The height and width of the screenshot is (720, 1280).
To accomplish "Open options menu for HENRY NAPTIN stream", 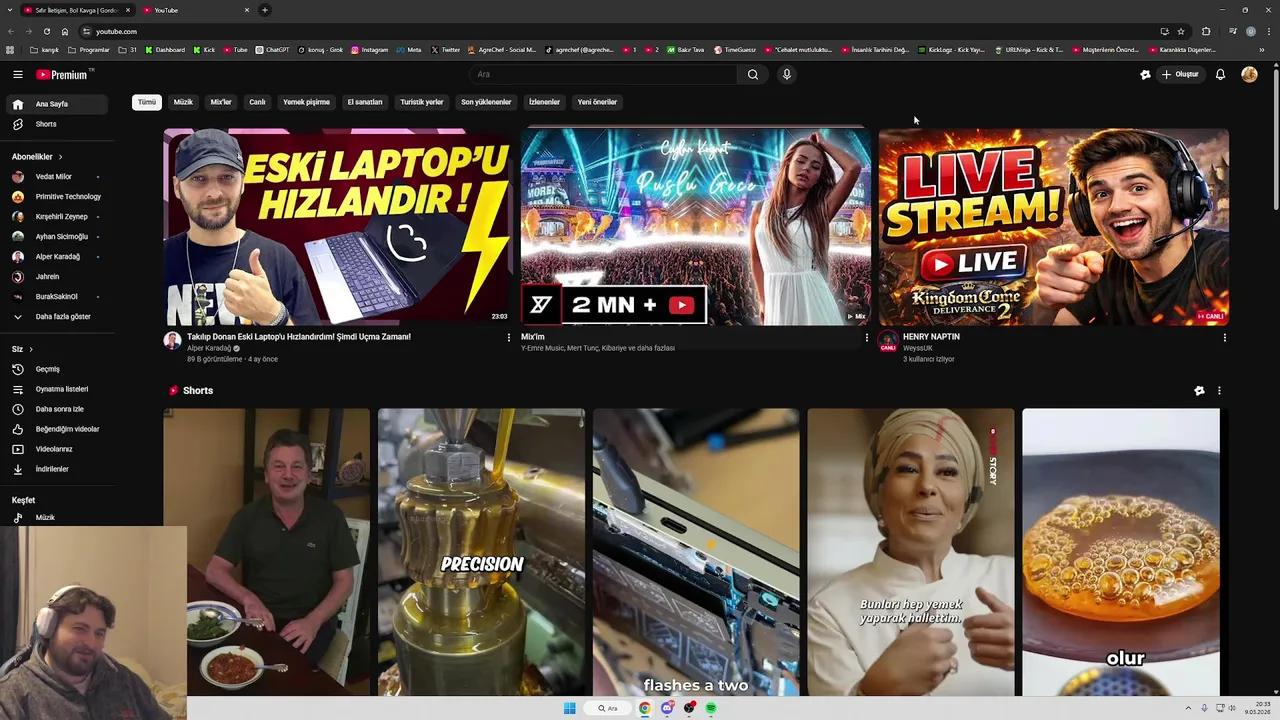I will pos(1224,338).
